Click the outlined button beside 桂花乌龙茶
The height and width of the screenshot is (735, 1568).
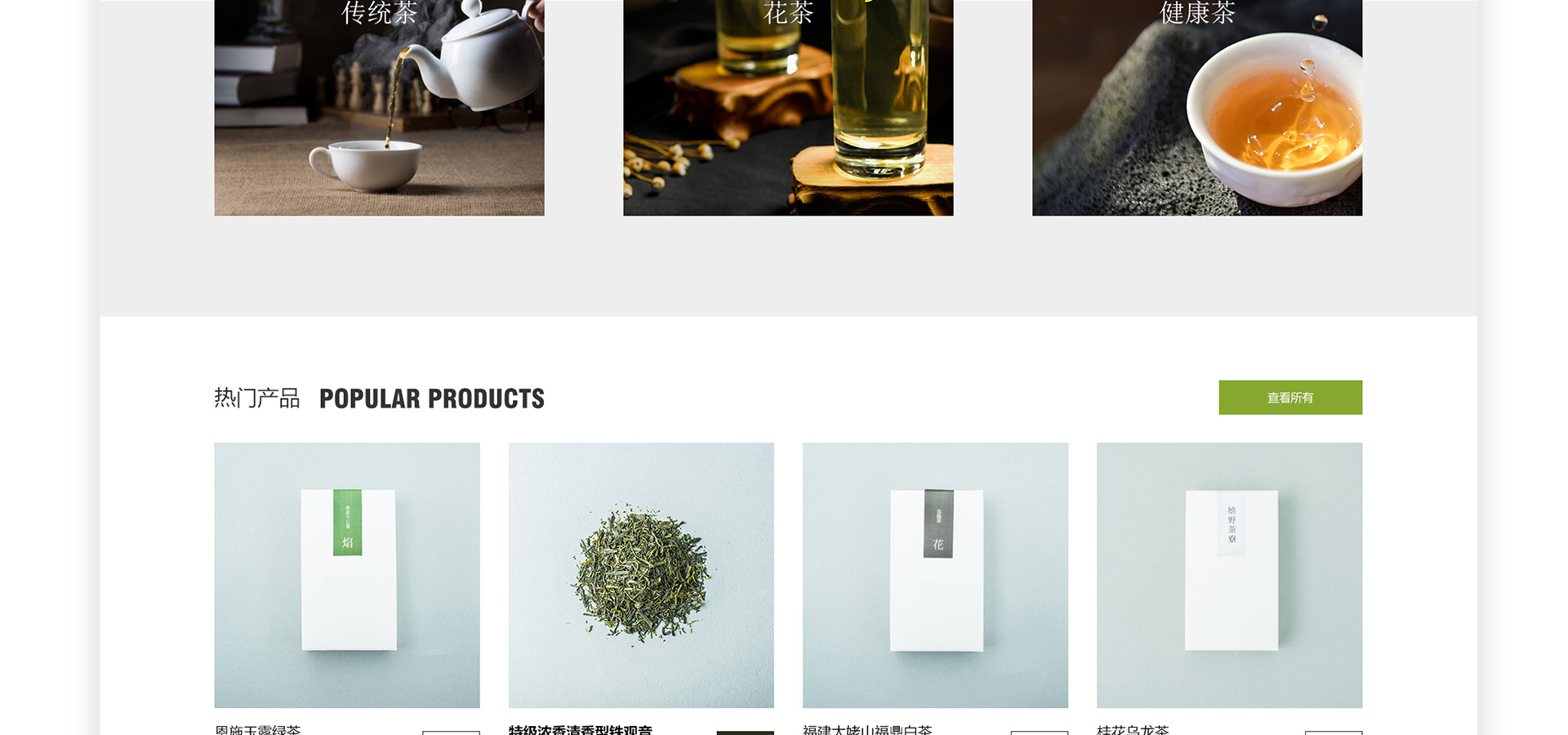pos(1334,733)
